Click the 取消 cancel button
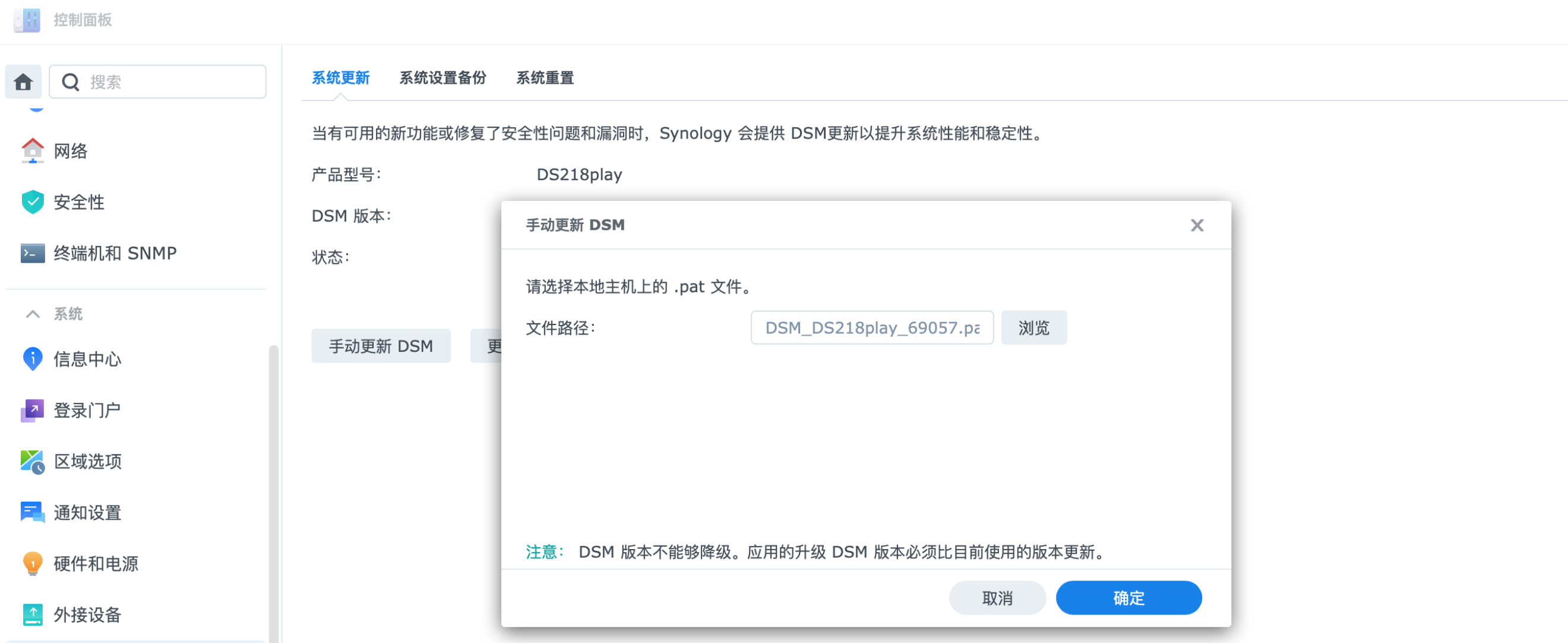This screenshot has height=643, width=1568. (x=997, y=598)
